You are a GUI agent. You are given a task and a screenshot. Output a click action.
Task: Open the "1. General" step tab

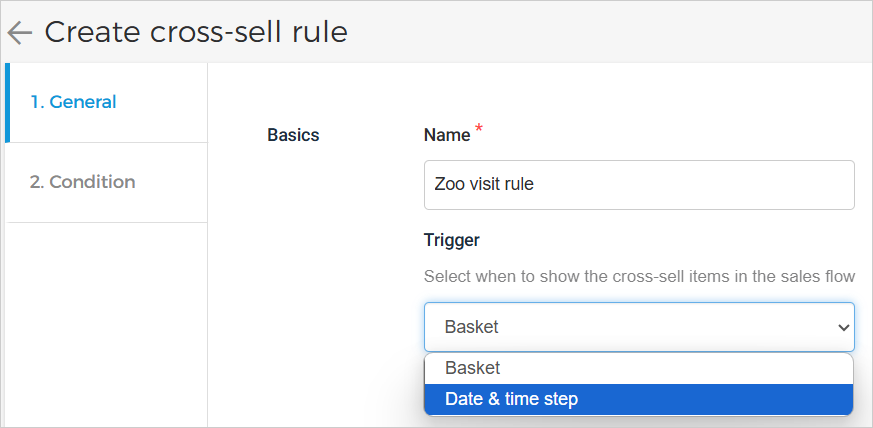coord(73,102)
